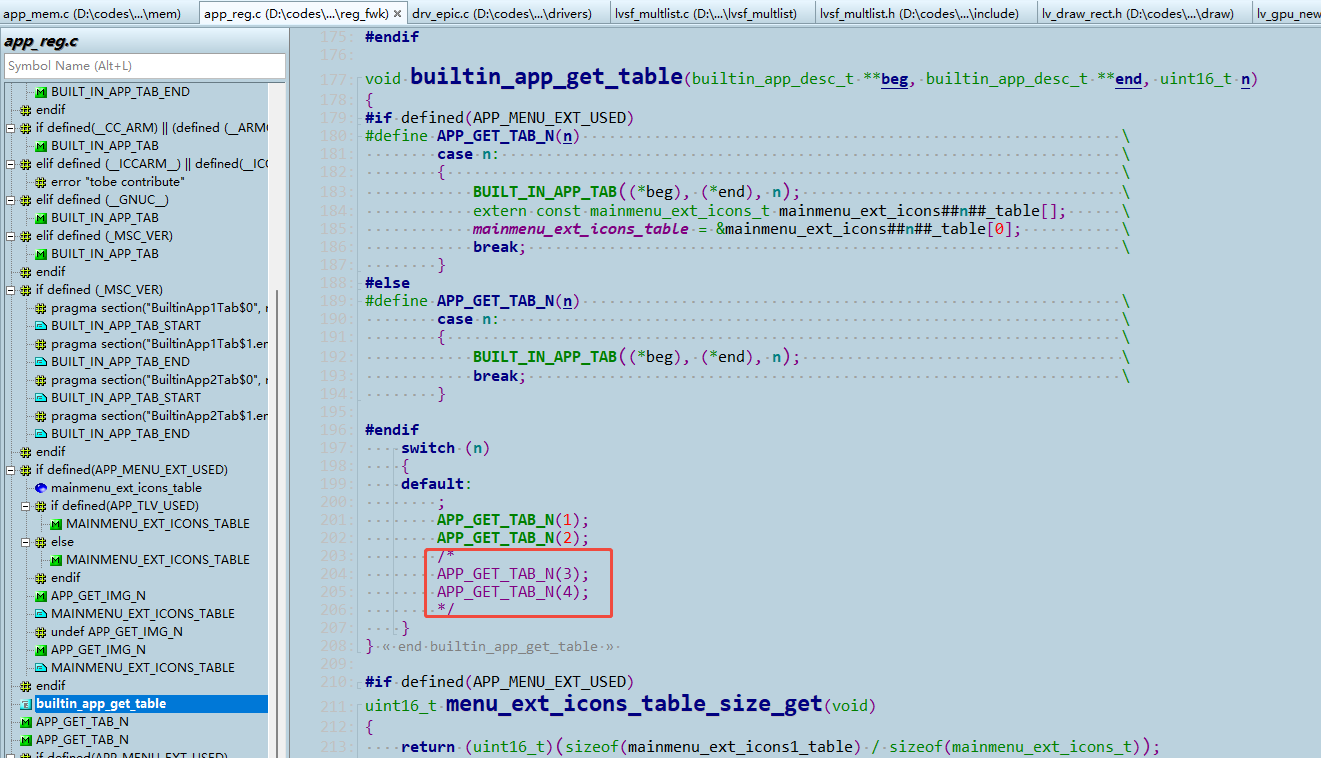Click macro icon of MAINMENU_EXT_ICONS_TABLE under APP_TLV_USED
The image size is (1321, 758).
pyautogui.click(x=56, y=524)
